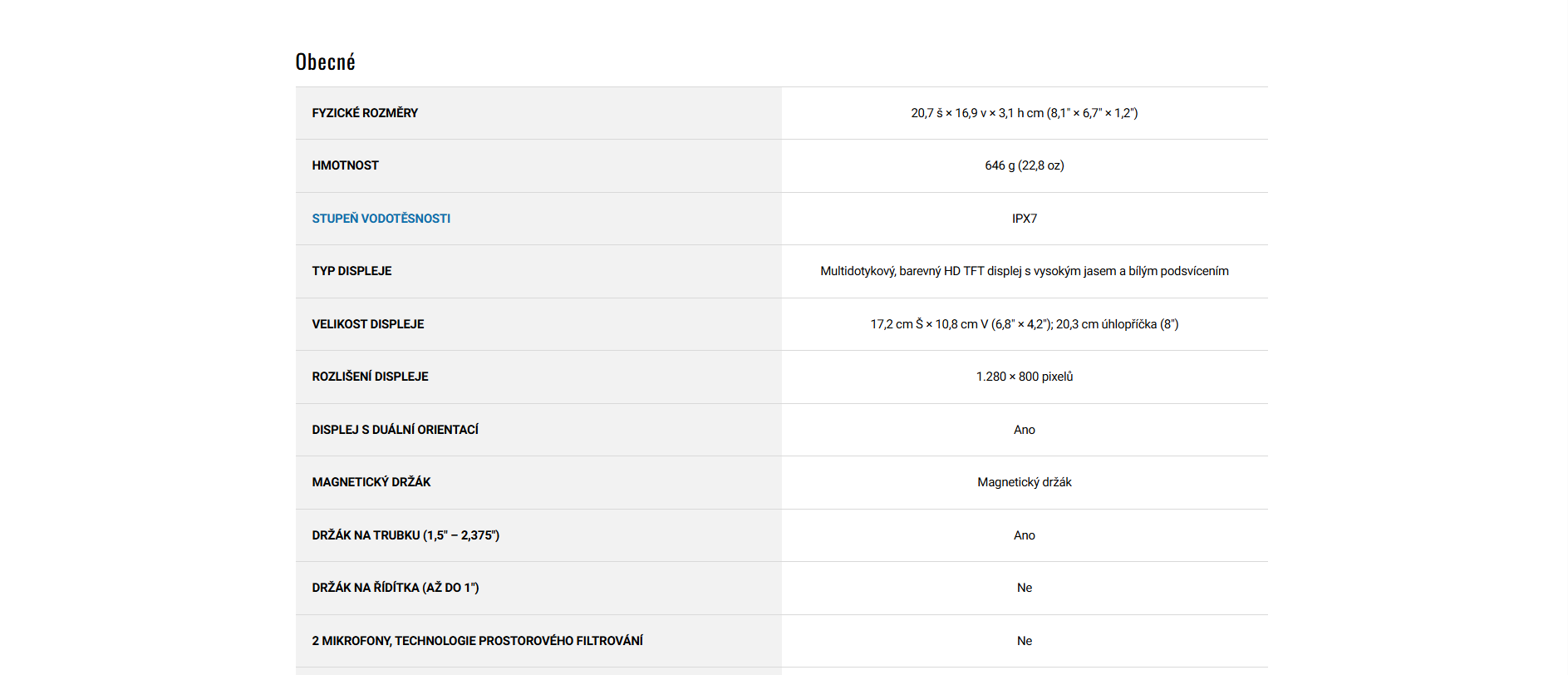This screenshot has width=1568, height=675.
Task: Click the Rozlišení displeje row label
Action: (x=370, y=377)
